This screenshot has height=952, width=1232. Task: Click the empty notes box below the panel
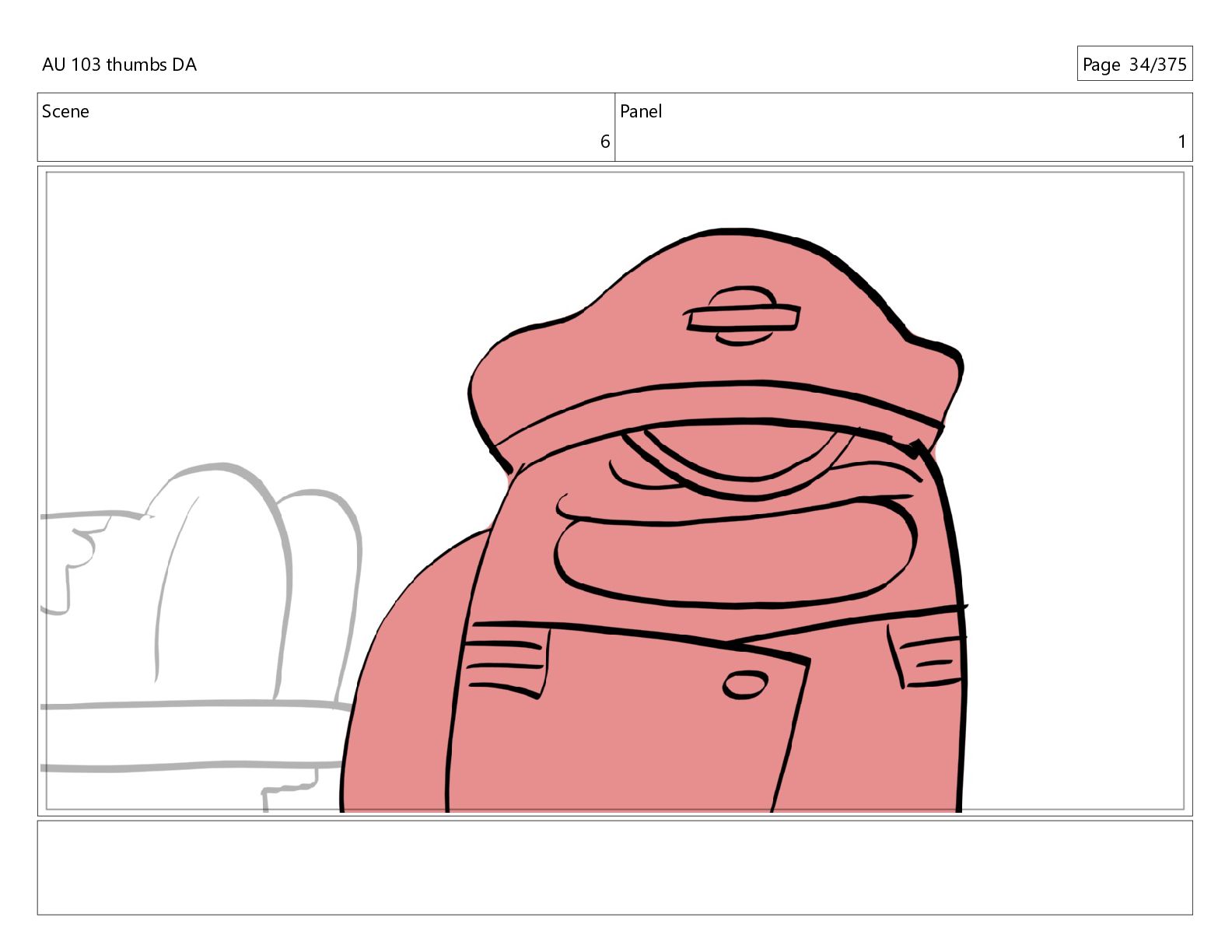coord(614,867)
